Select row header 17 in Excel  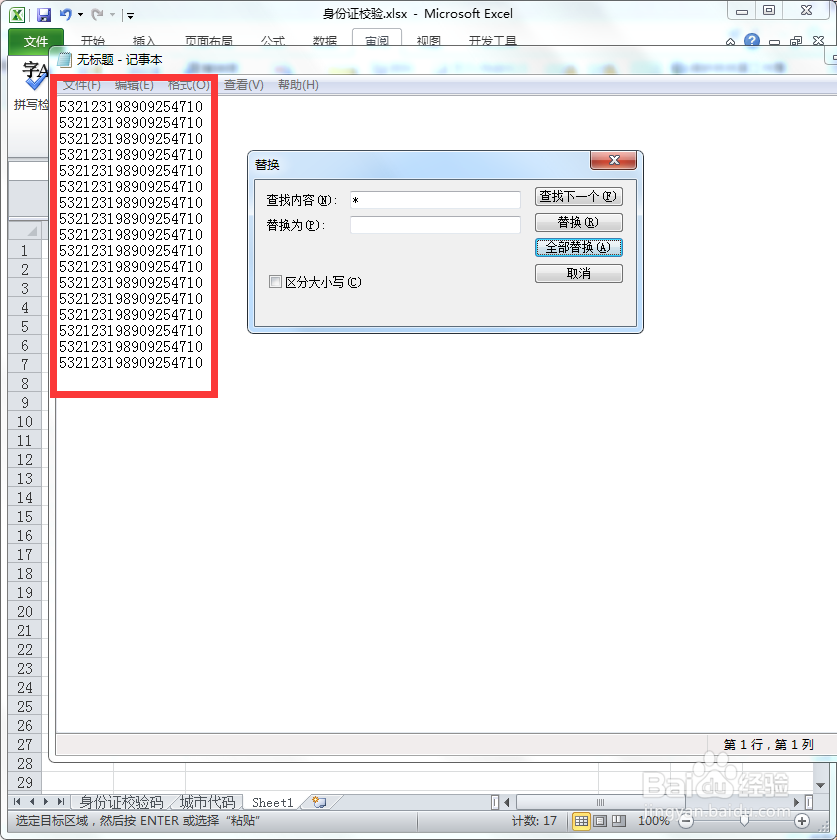click(x=25, y=554)
